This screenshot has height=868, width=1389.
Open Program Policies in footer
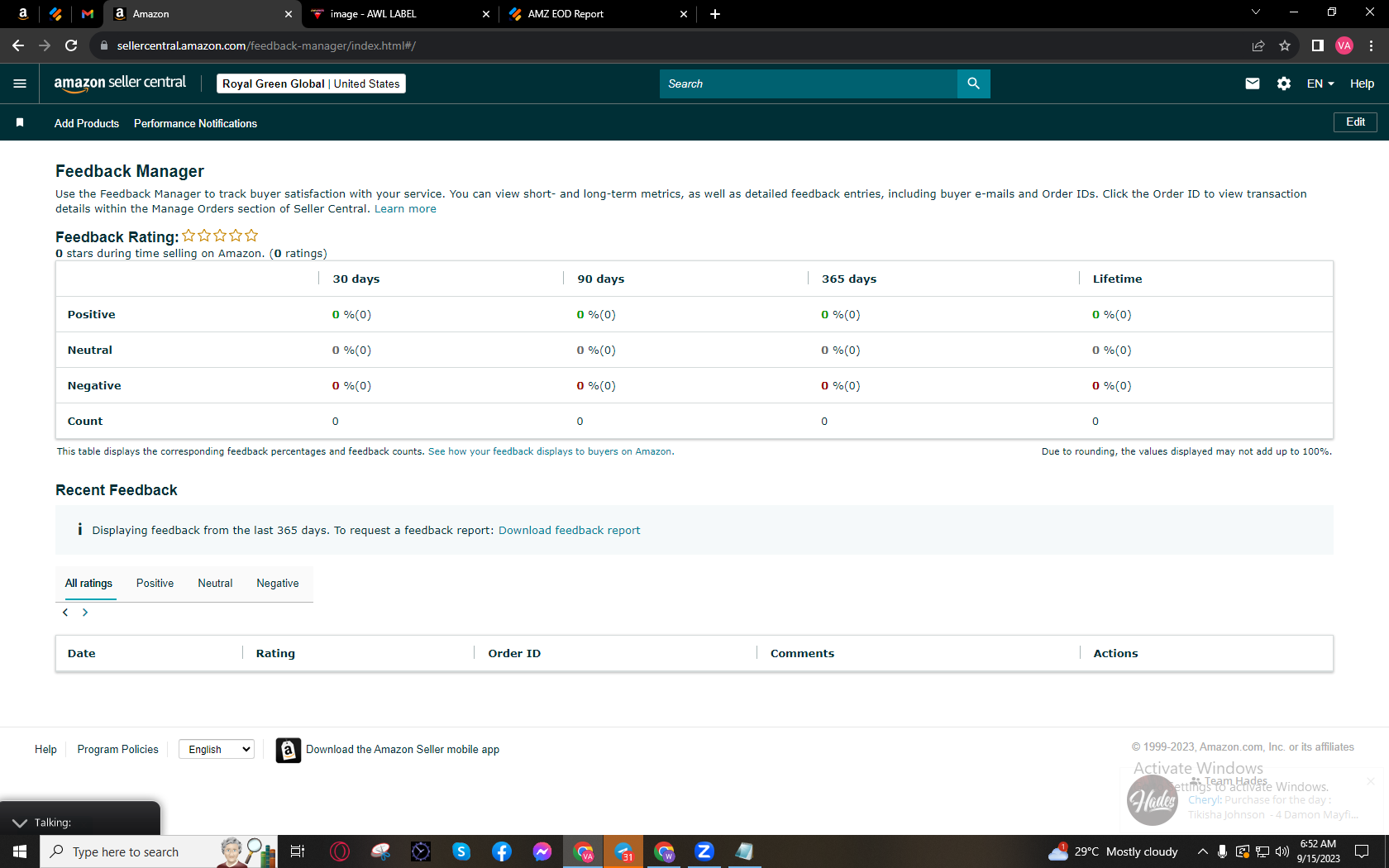pos(117,749)
